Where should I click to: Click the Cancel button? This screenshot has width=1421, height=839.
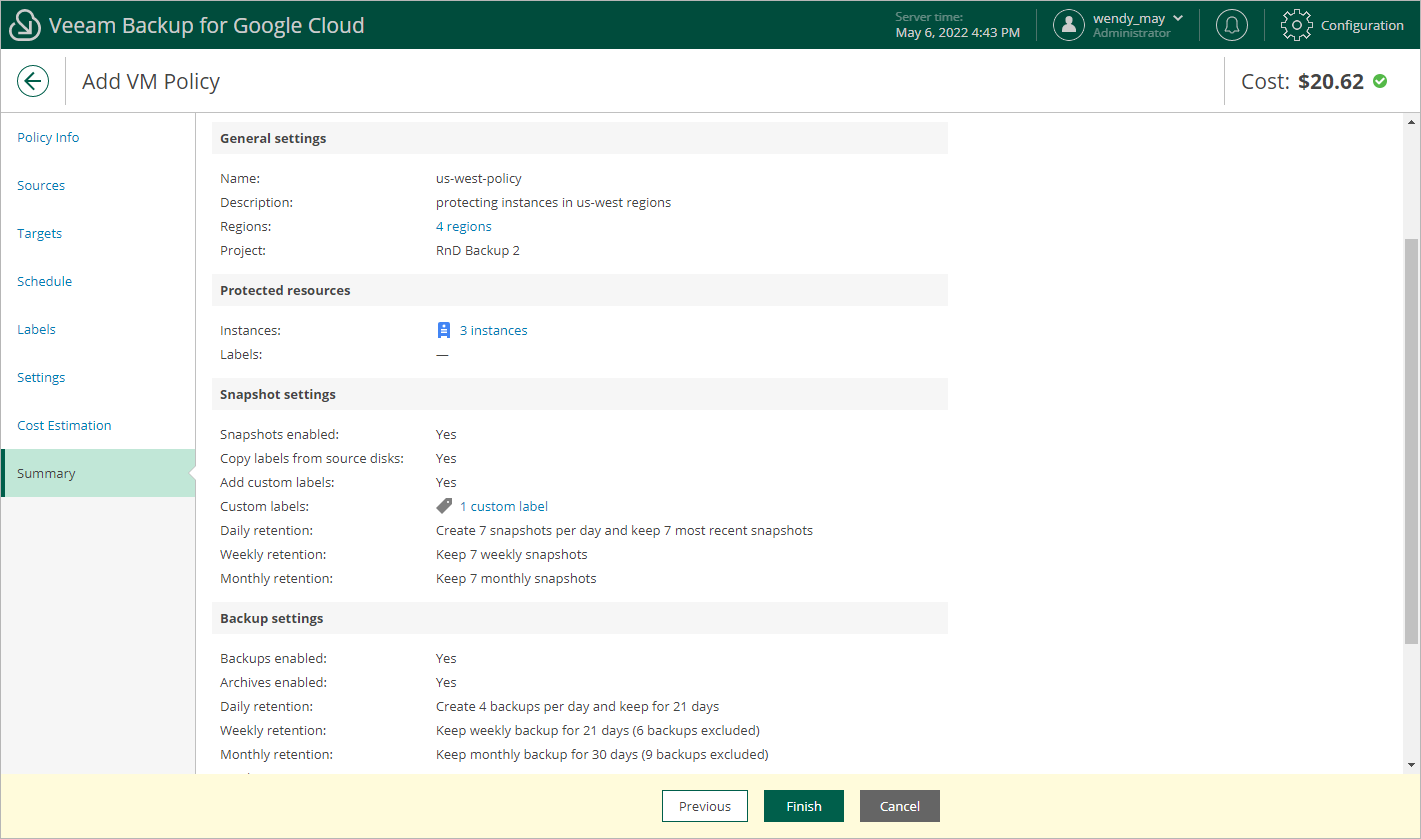coord(900,806)
